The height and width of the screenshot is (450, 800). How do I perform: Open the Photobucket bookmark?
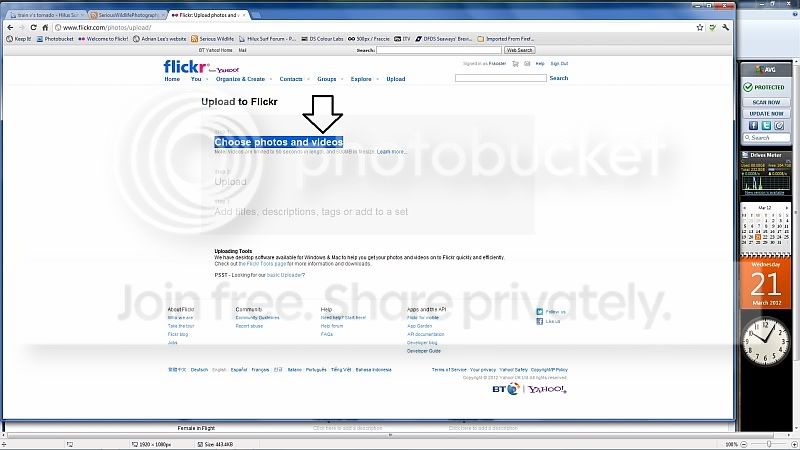(55, 39)
